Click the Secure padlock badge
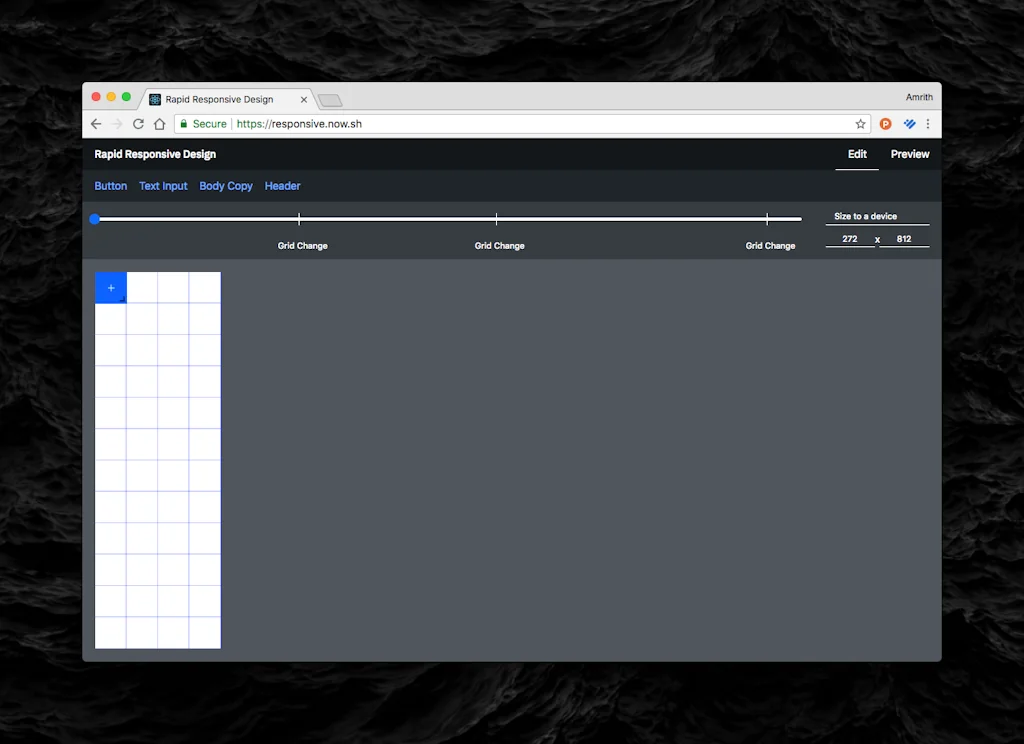The image size is (1024, 744). (202, 123)
